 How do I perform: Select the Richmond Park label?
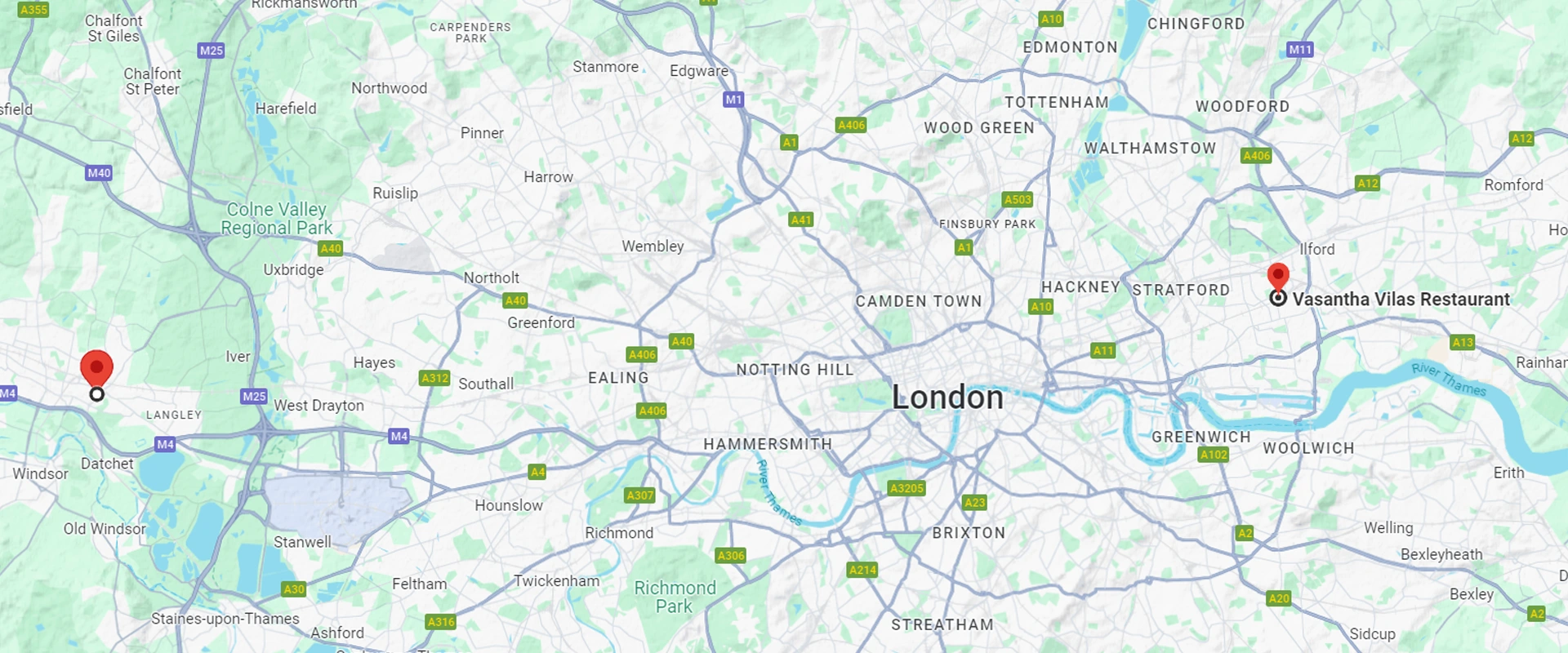tap(675, 597)
